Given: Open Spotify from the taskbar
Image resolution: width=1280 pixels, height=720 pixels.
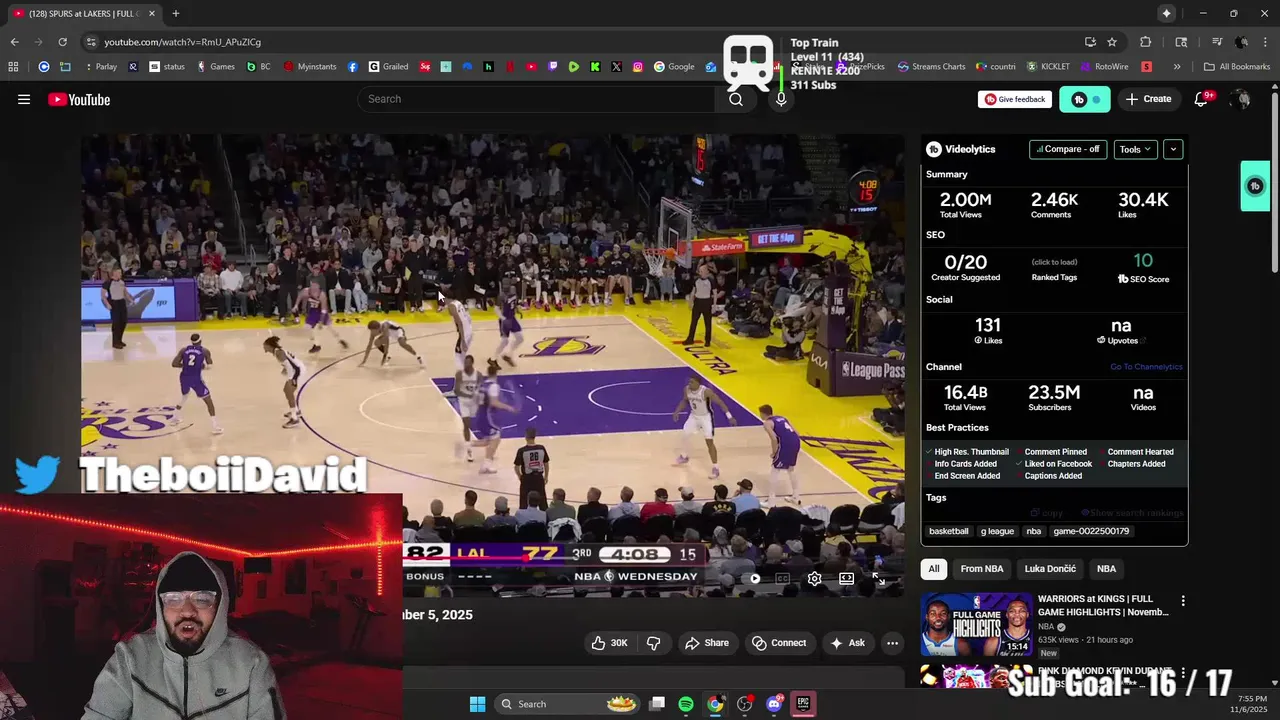Looking at the screenshot, I should tap(686, 704).
